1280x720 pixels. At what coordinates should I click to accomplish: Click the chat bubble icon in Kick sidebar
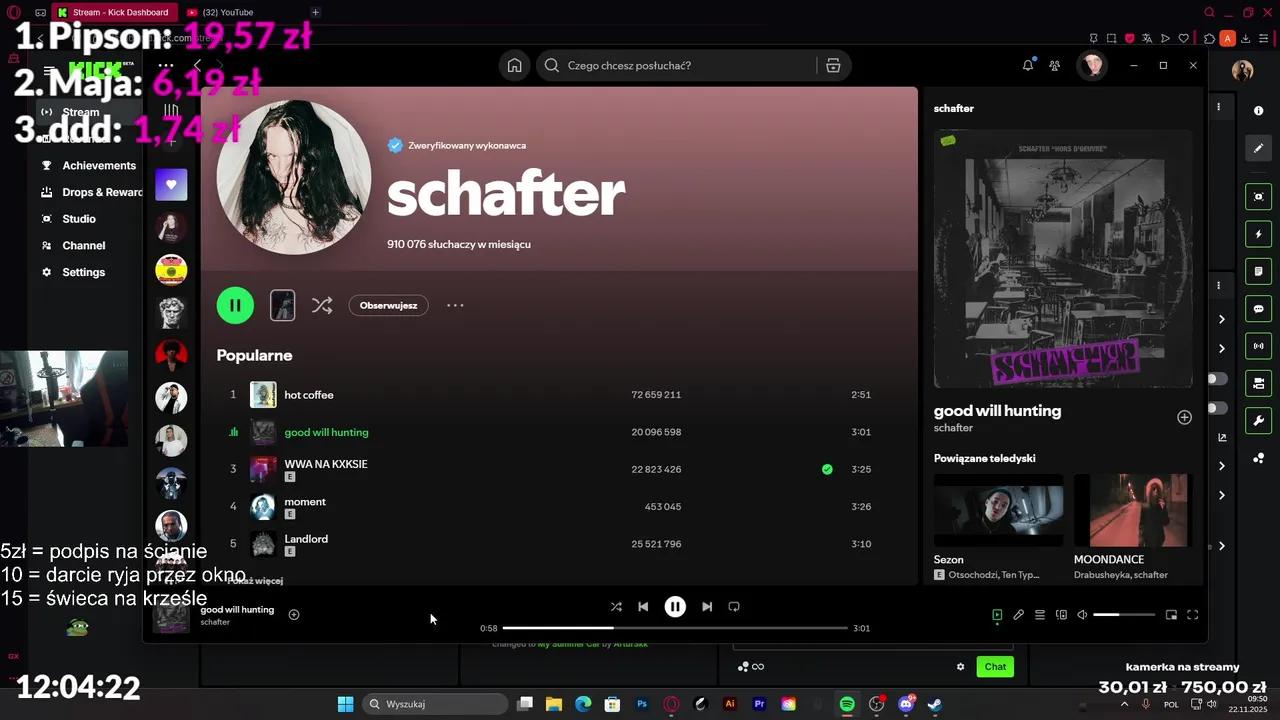[1259, 309]
